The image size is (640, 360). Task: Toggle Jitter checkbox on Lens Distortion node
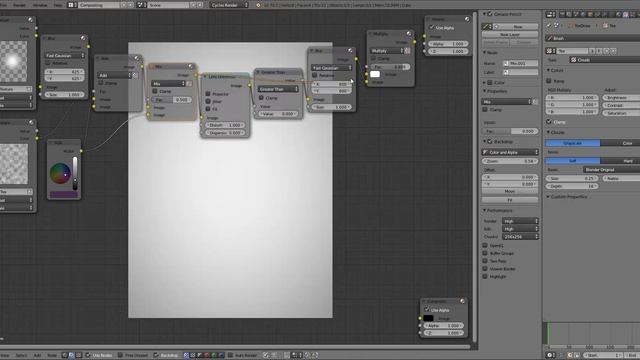coord(208,101)
